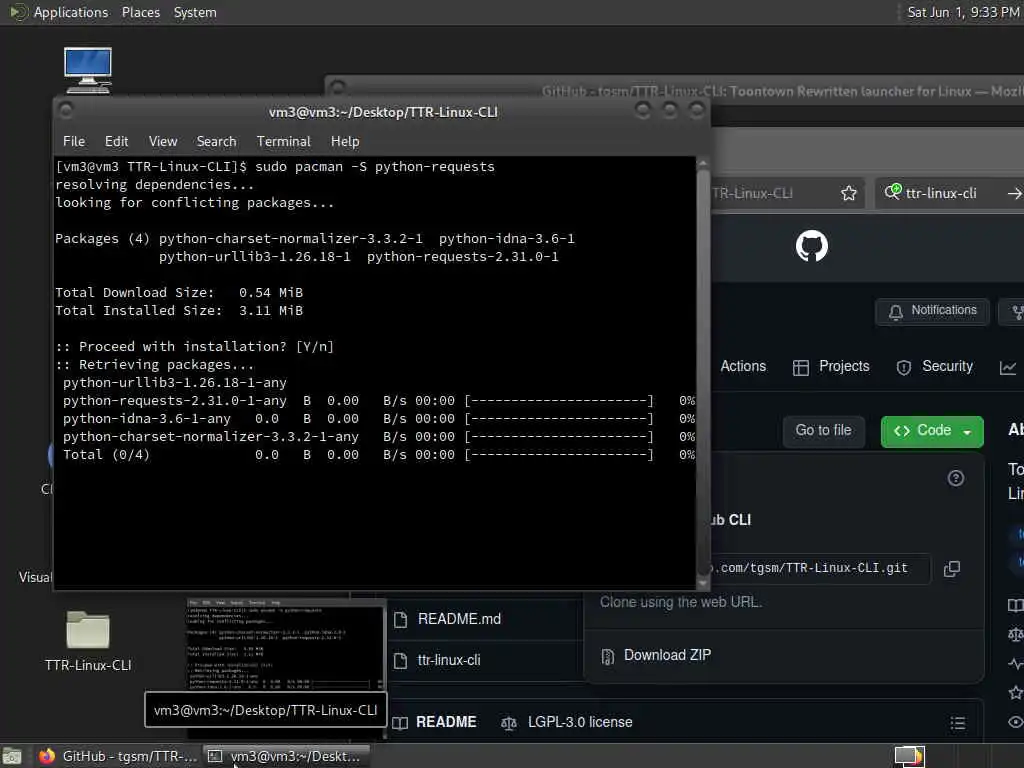
Task: Open the Help menu in the terminal
Action: tap(345, 142)
